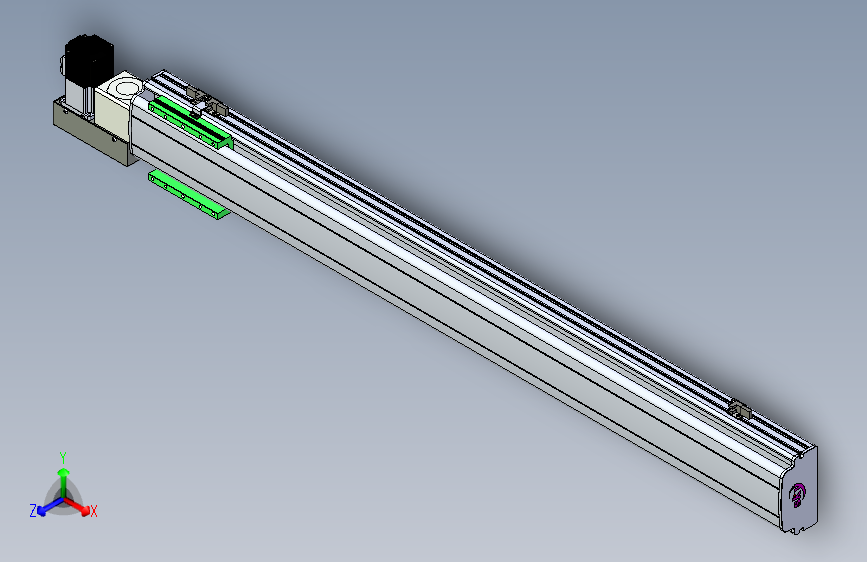Select the black motor on the actuator
This screenshot has height=562, width=867.
pyautogui.click(x=89, y=59)
